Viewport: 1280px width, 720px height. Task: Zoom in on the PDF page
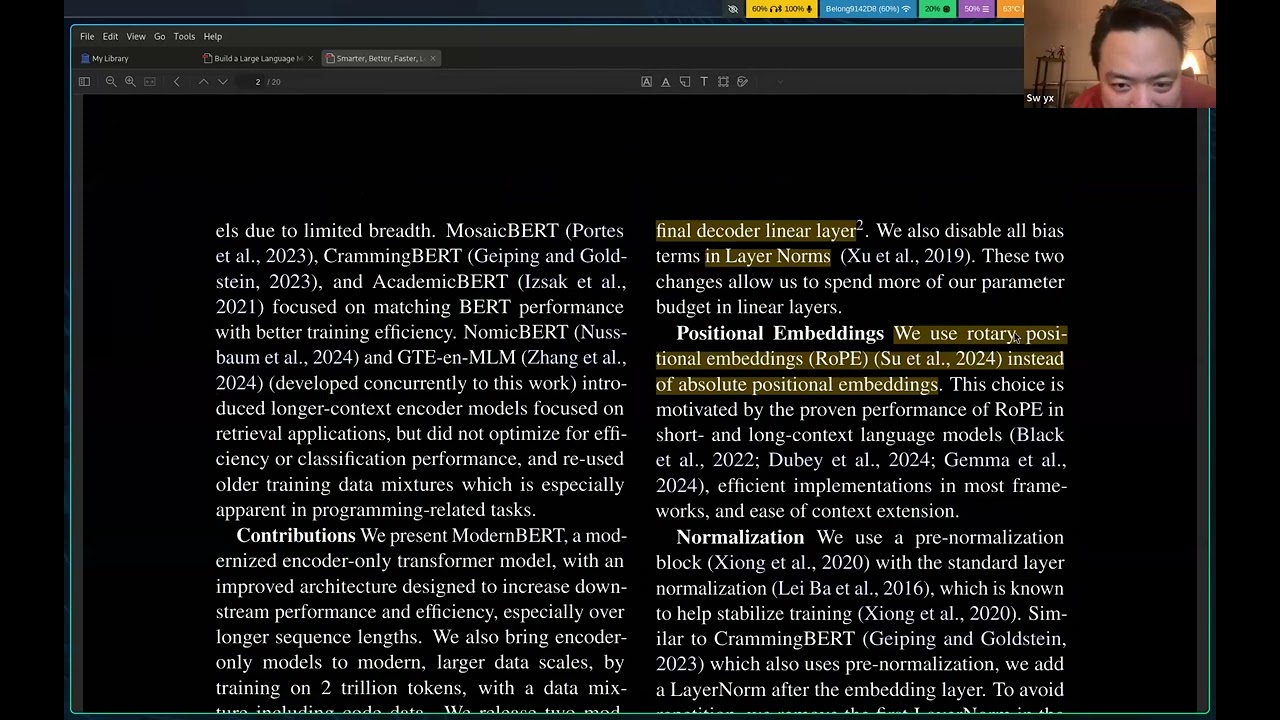pyautogui.click(x=130, y=82)
